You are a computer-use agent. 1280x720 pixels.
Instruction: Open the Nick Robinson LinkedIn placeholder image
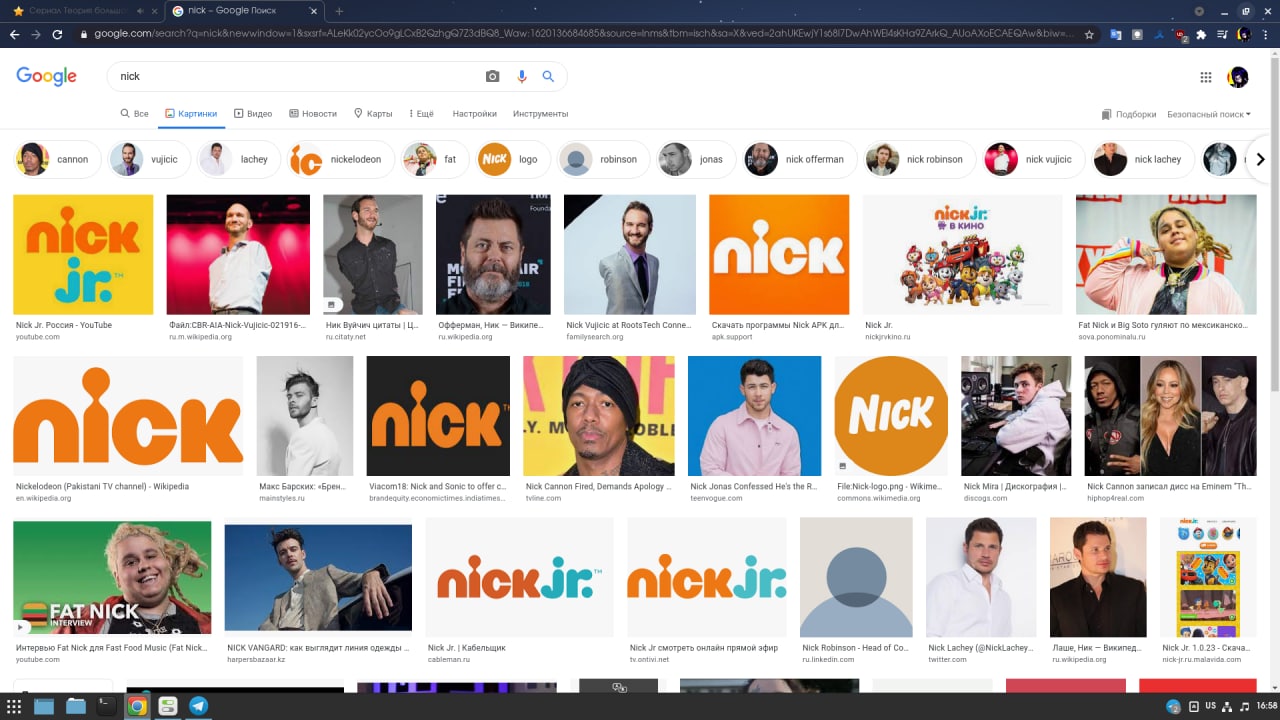pyautogui.click(x=856, y=577)
